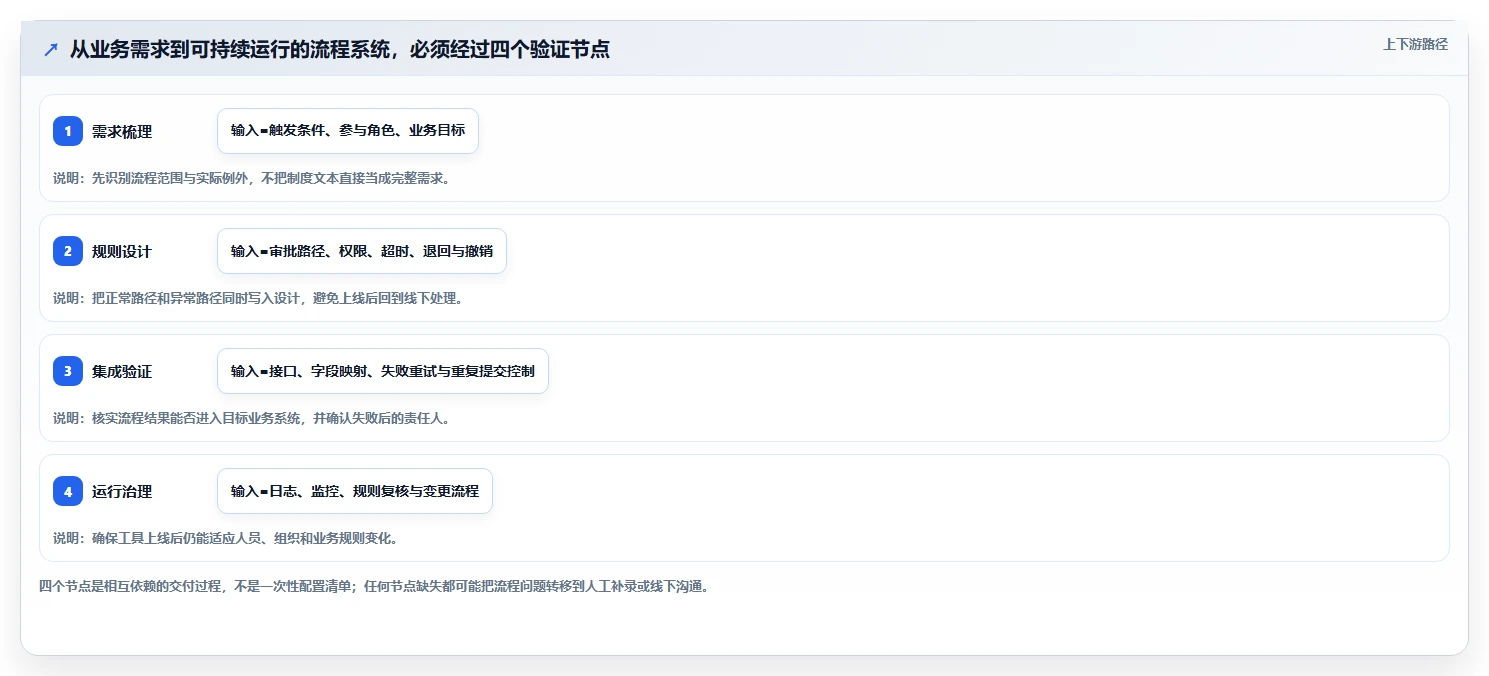This screenshot has width=1489, height=676.
Task: Click the note 核实流程结果能否进入目标业务系统
Action: [x=251, y=418]
